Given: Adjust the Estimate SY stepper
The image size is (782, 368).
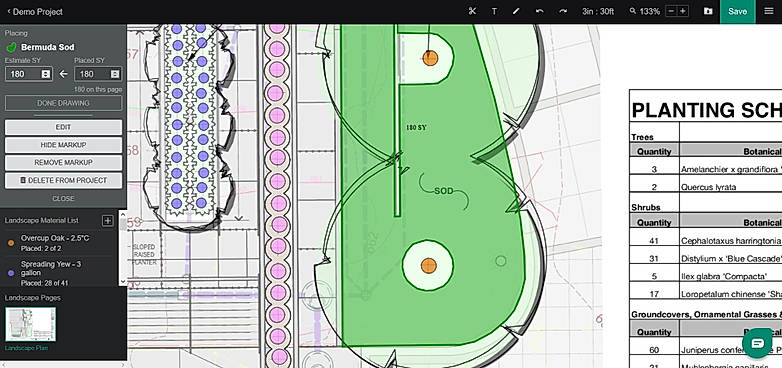Looking at the screenshot, I should 46,74.
